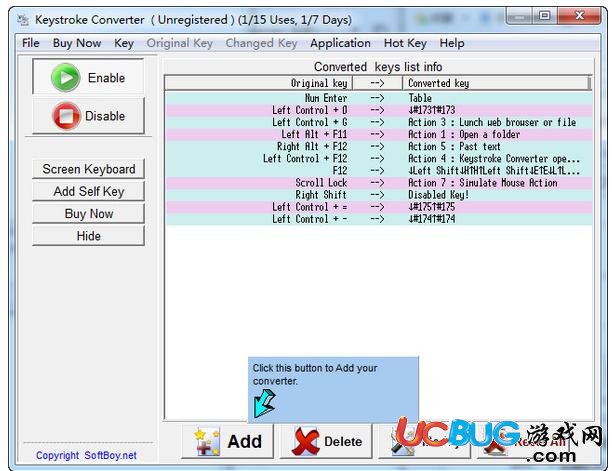Viewport: 612px width, 471px height.
Task: Open the Application menu
Action: [x=340, y=43]
